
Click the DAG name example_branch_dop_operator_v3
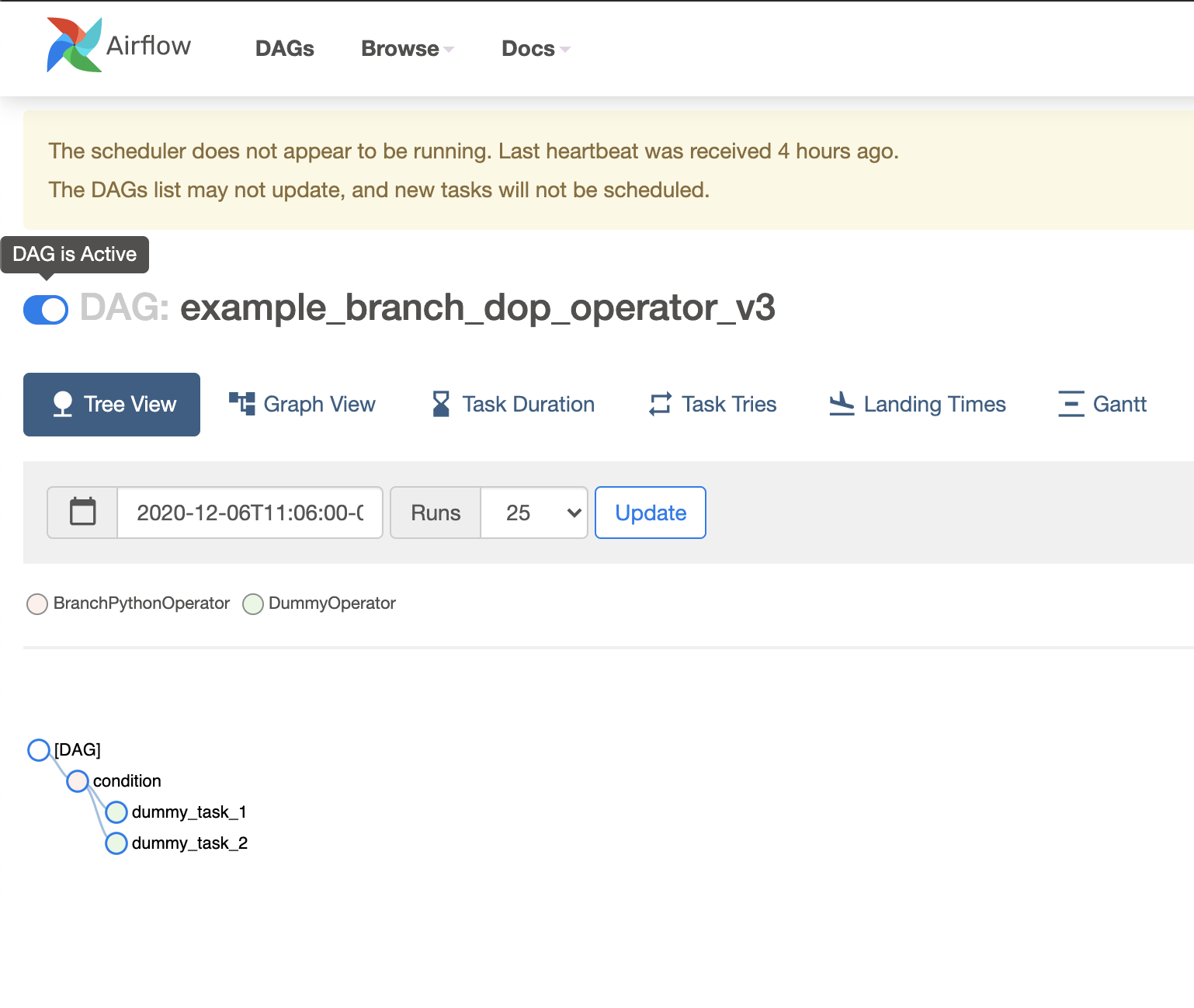pos(477,308)
